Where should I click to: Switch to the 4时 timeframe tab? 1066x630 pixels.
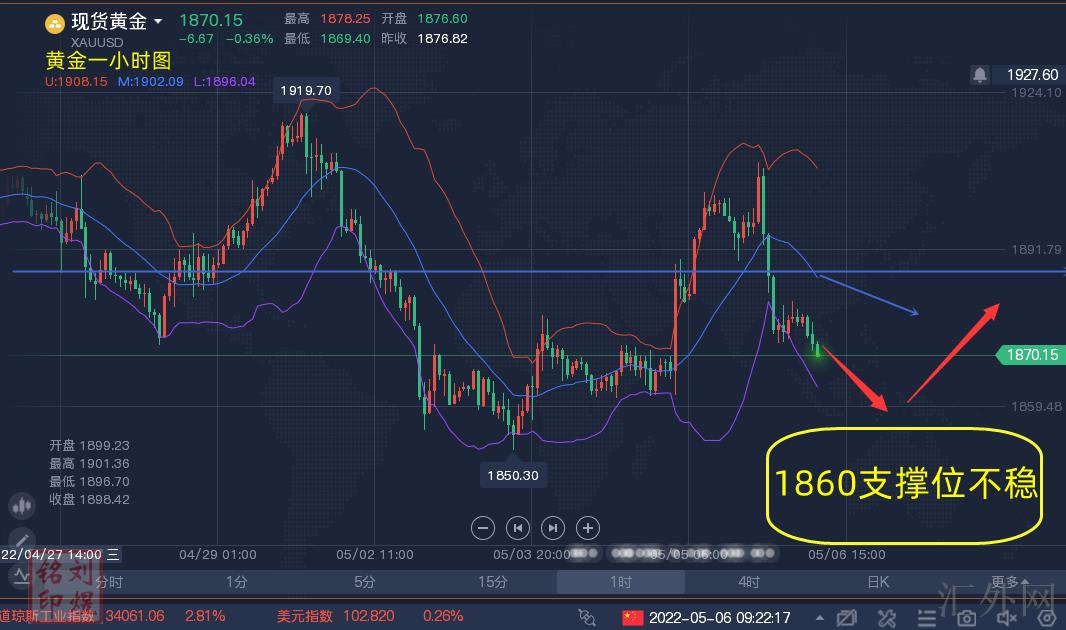pos(749,582)
